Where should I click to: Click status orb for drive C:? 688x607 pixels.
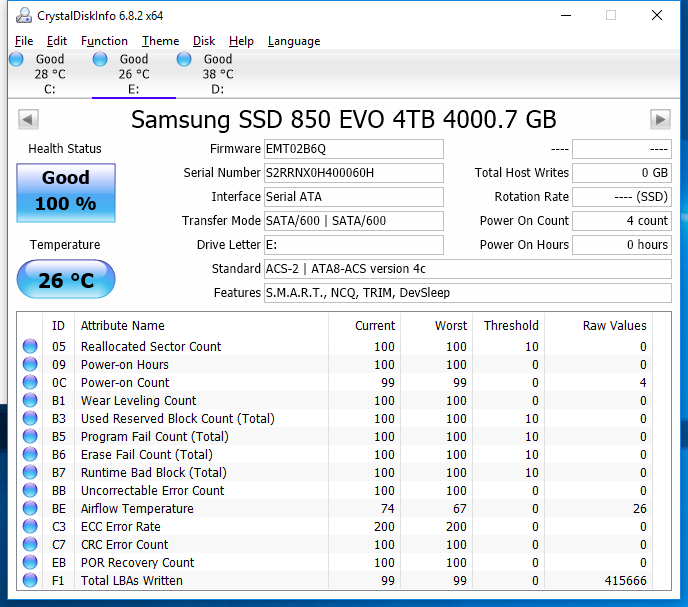(16, 60)
